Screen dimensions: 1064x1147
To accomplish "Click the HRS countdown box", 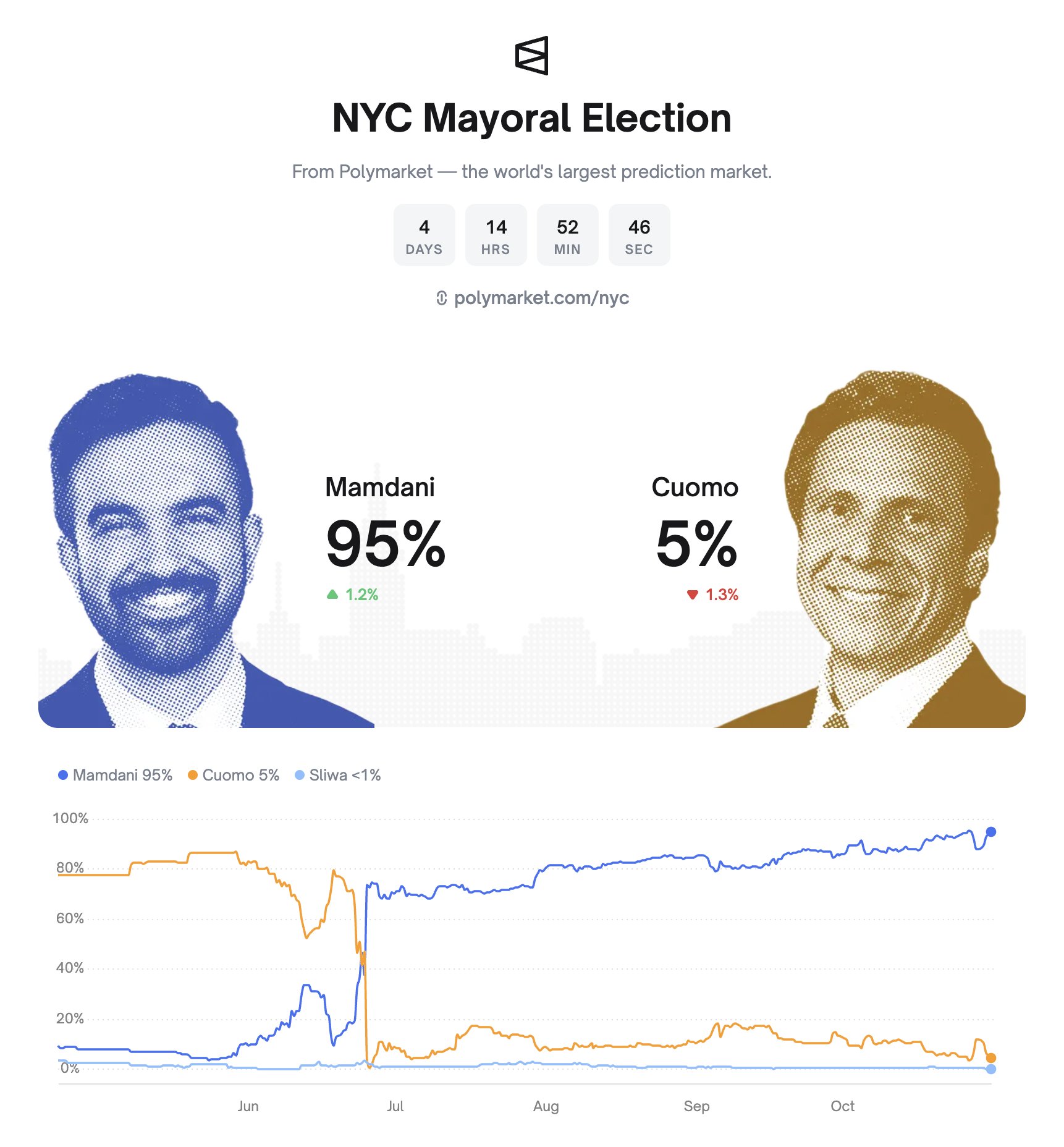I will tap(496, 235).
